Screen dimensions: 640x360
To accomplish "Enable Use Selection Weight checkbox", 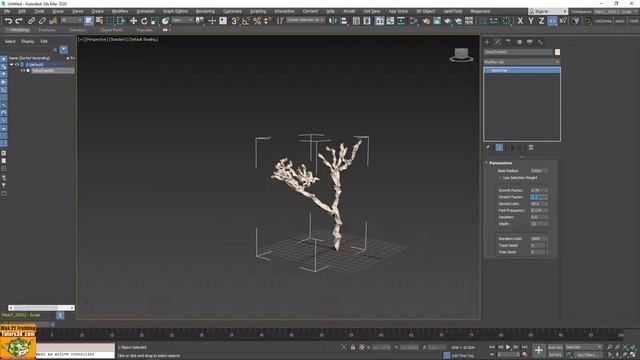I will click(500, 178).
